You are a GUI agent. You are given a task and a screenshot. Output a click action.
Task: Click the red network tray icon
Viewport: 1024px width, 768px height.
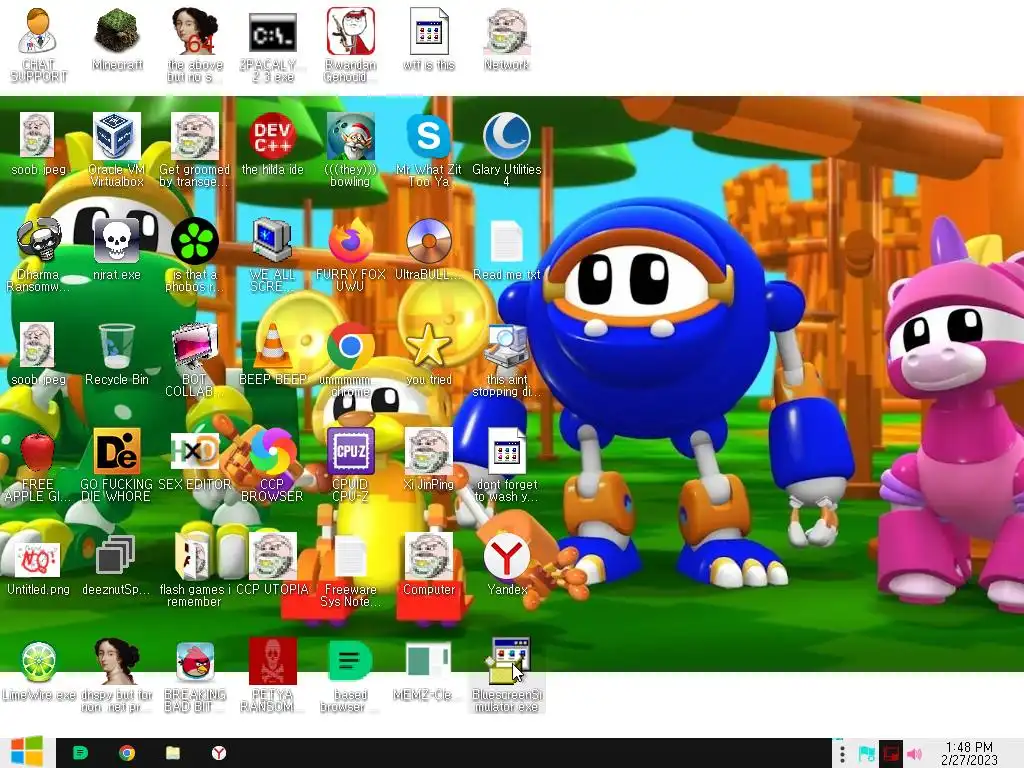890,754
